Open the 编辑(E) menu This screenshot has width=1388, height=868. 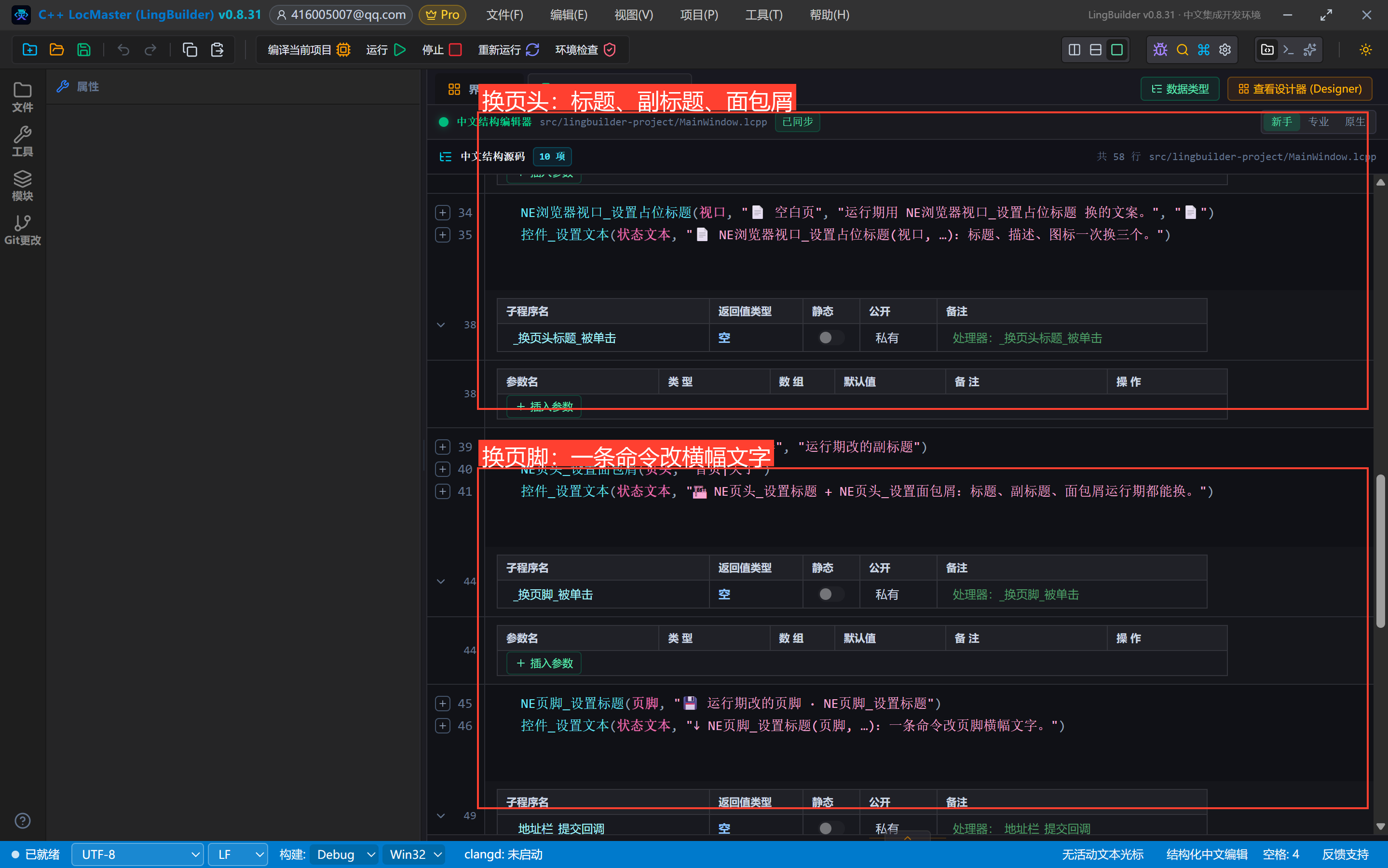(568, 15)
